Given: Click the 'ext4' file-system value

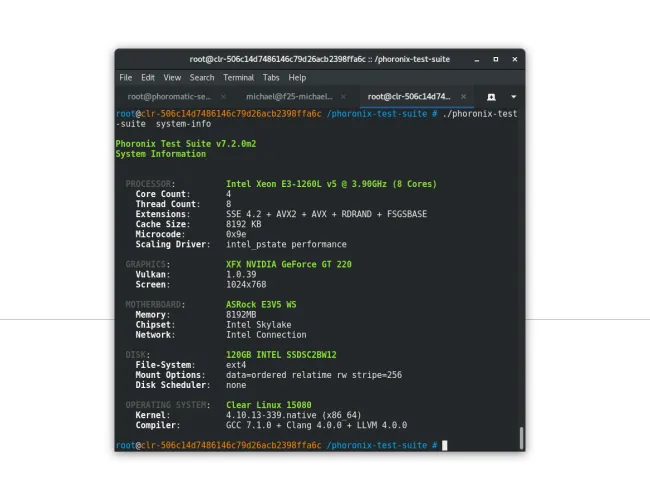Looking at the screenshot, I should click(236, 365).
